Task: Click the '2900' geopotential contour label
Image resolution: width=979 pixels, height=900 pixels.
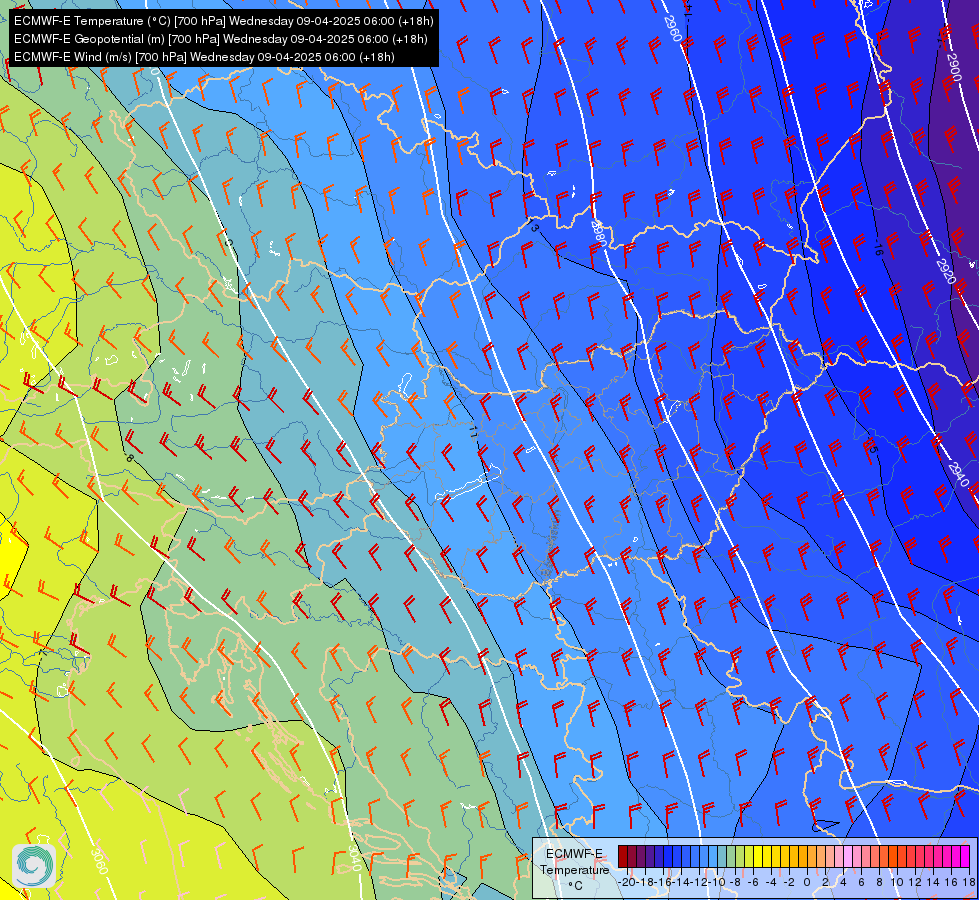Action: click(953, 67)
